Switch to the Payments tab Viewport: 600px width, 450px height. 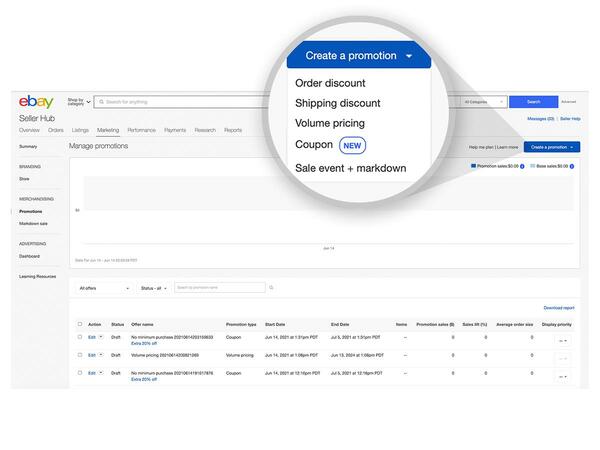(175, 130)
